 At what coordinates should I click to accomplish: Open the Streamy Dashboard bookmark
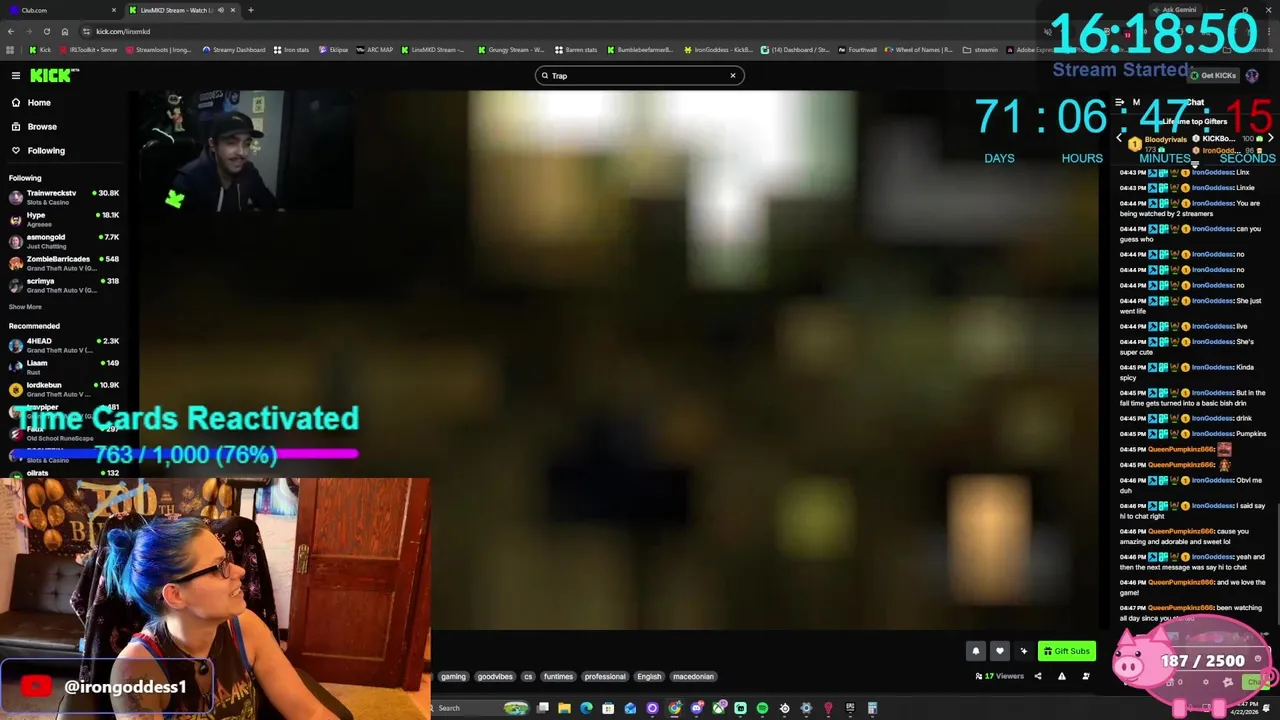point(235,50)
